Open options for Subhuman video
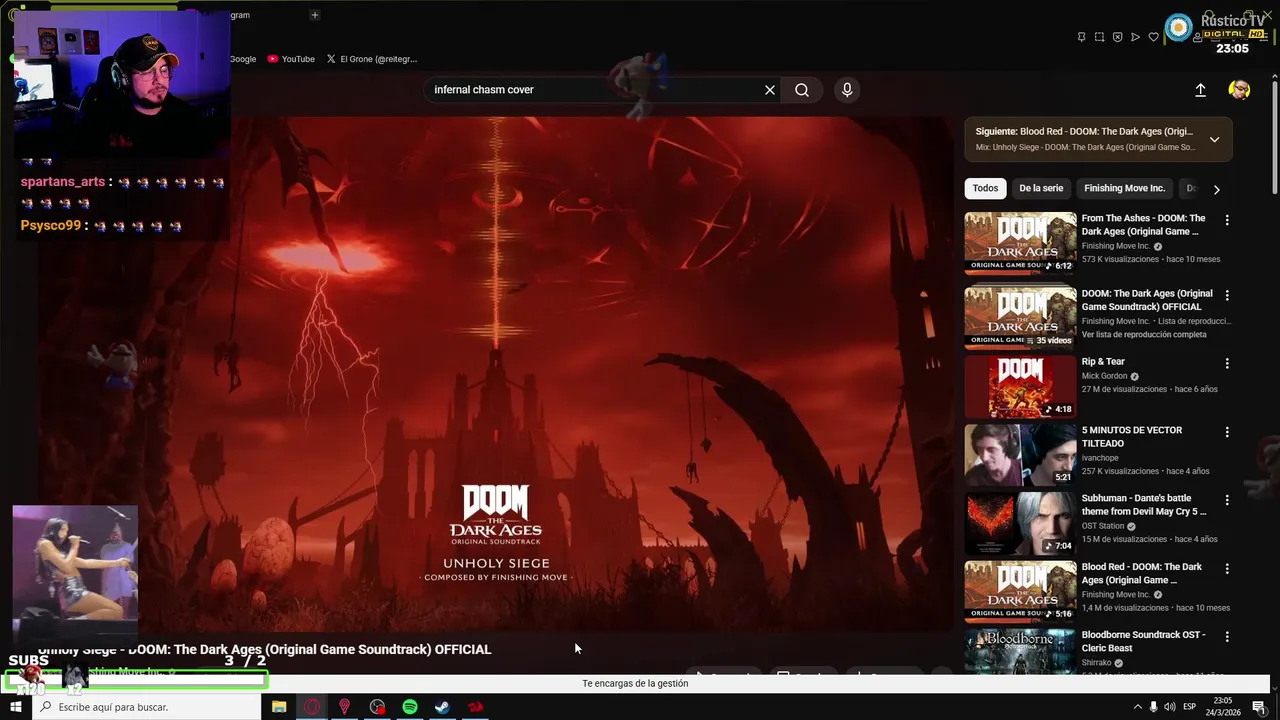Viewport: 1280px width, 720px height. coord(1227,500)
